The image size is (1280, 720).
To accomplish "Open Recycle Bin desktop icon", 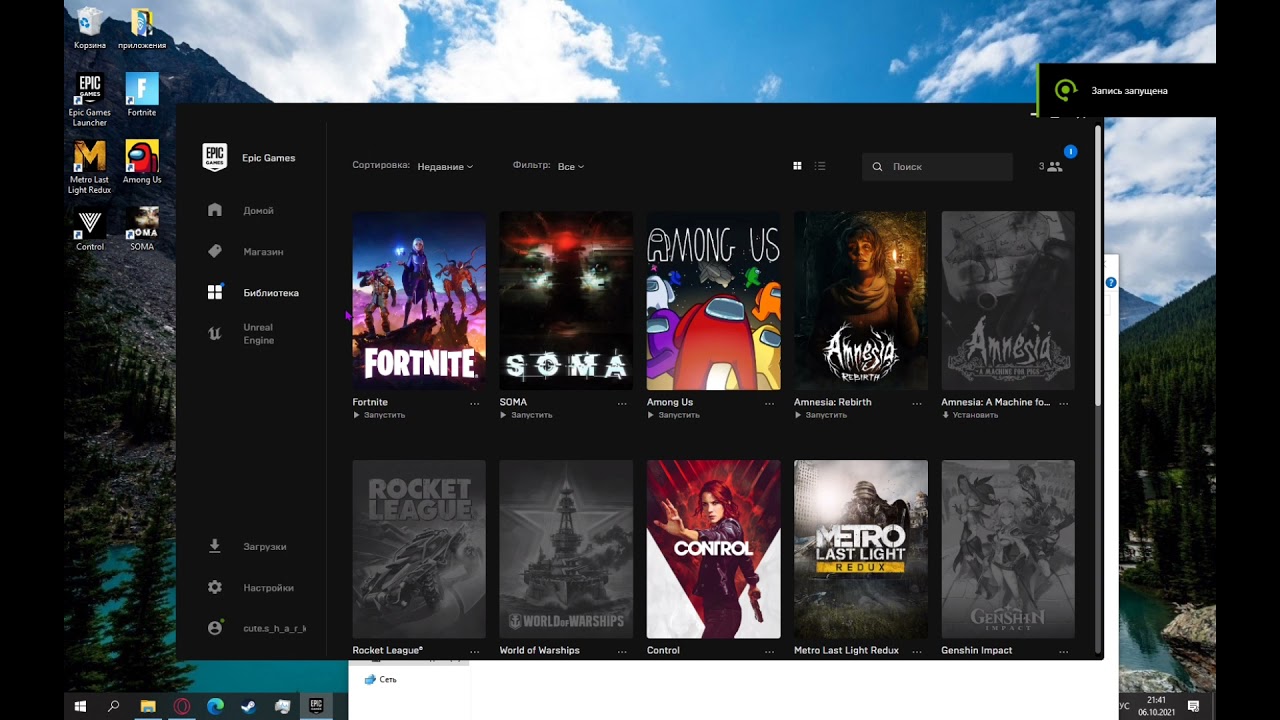I will pos(90,30).
